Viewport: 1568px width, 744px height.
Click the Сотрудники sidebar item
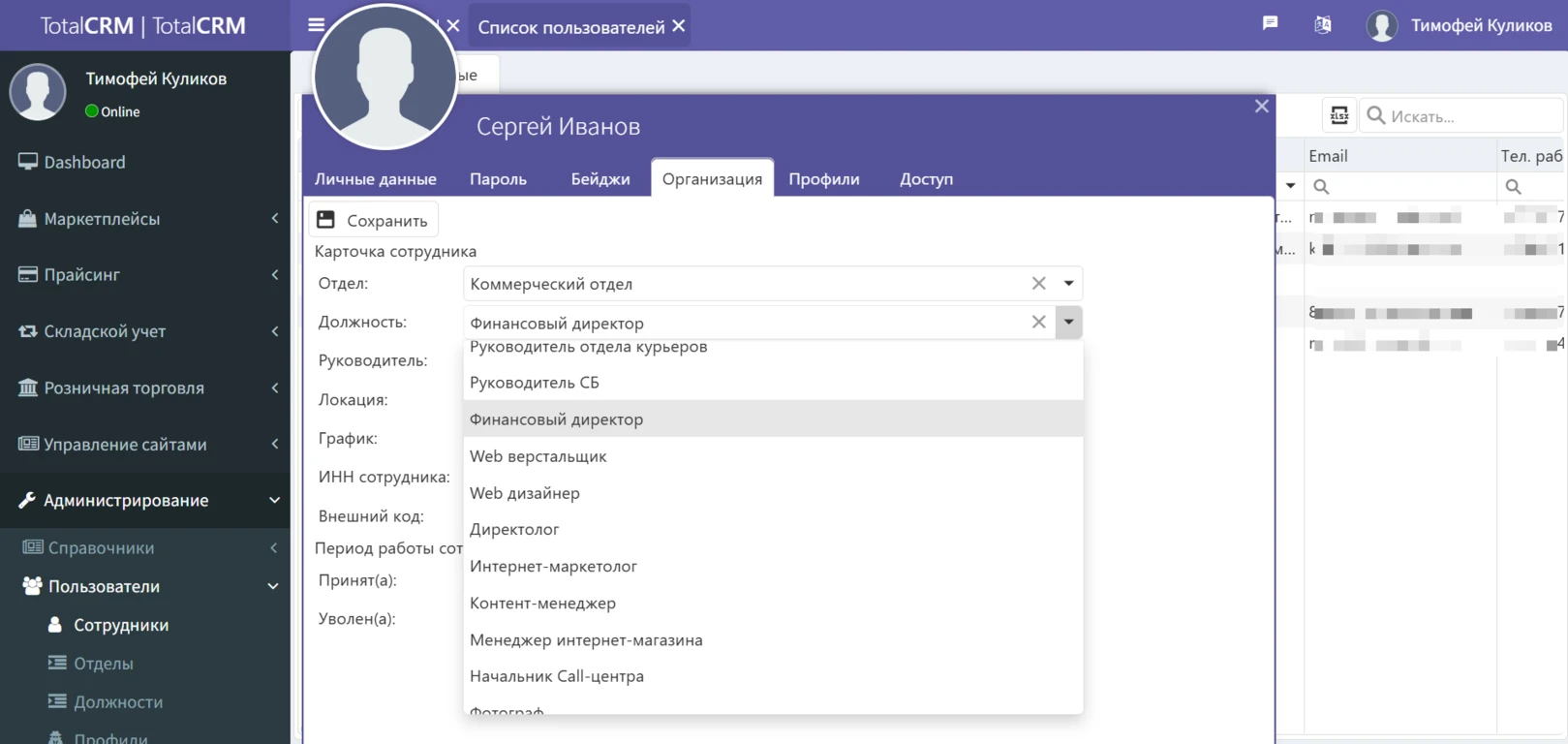click(x=120, y=626)
